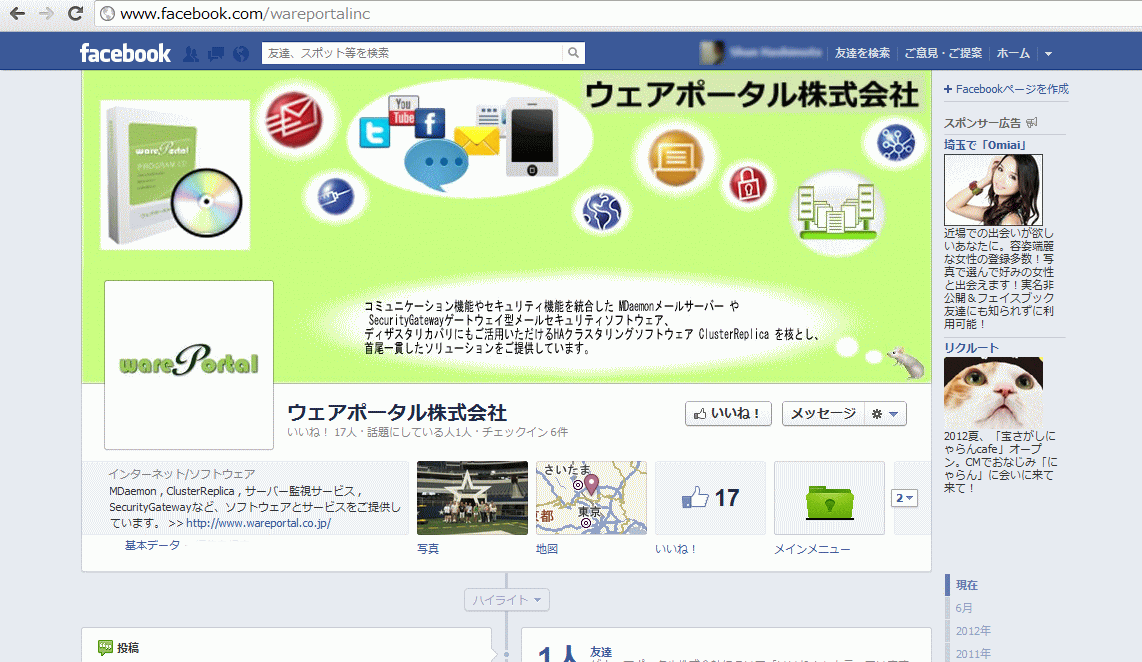Click the warePortal profile picture
This screenshot has height=662, width=1142.
coord(189,364)
